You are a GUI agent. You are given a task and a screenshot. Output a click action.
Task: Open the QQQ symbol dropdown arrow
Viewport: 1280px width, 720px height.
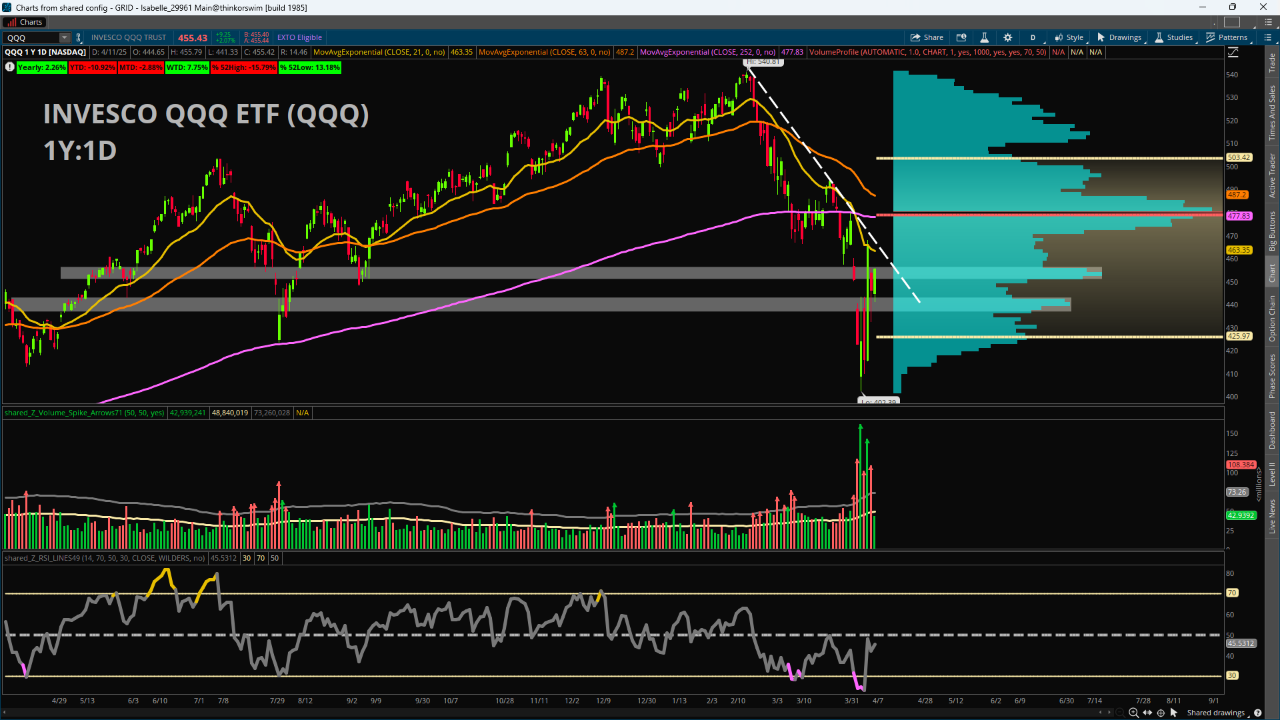(x=65, y=37)
